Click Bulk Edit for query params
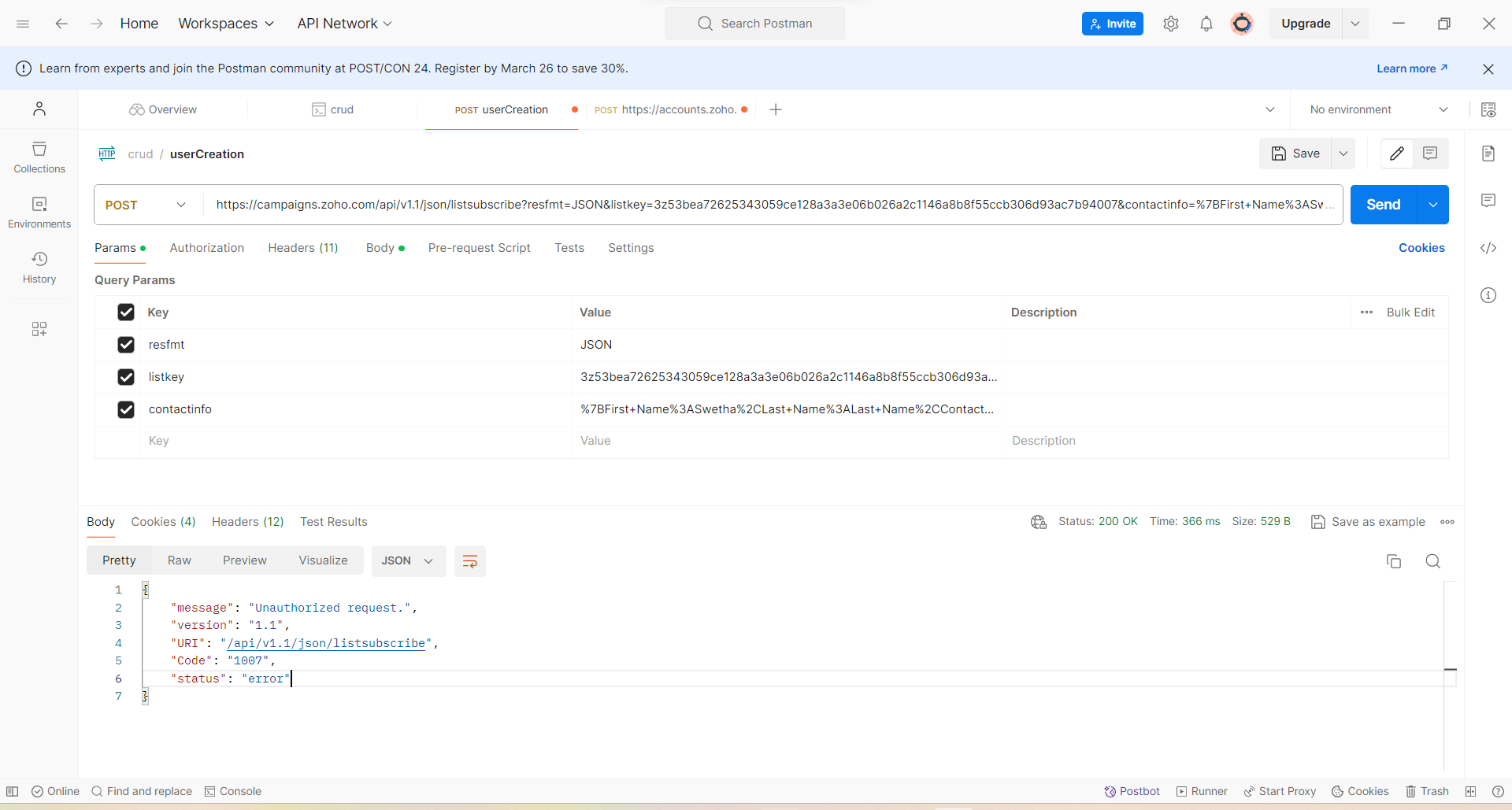Image resolution: width=1512 pixels, height=810 pixels. (x=1410, y=313)
